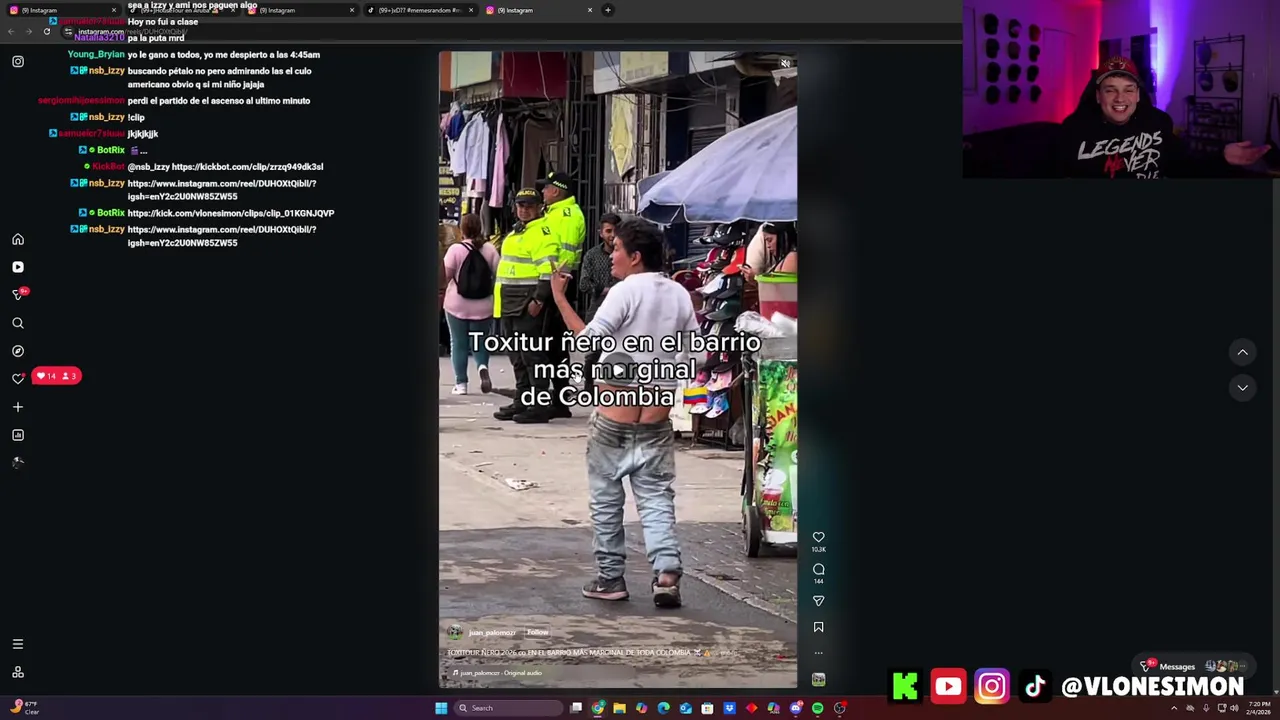Open the Meta apps icon at sidebar bottom
The image size is (1280, 720).
18,672
